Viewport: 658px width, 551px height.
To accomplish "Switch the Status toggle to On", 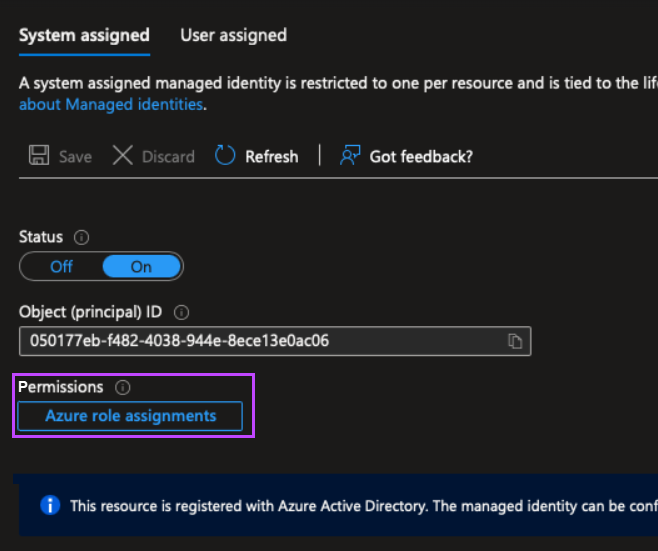I will pyautogui.click(x=141, y=267).
